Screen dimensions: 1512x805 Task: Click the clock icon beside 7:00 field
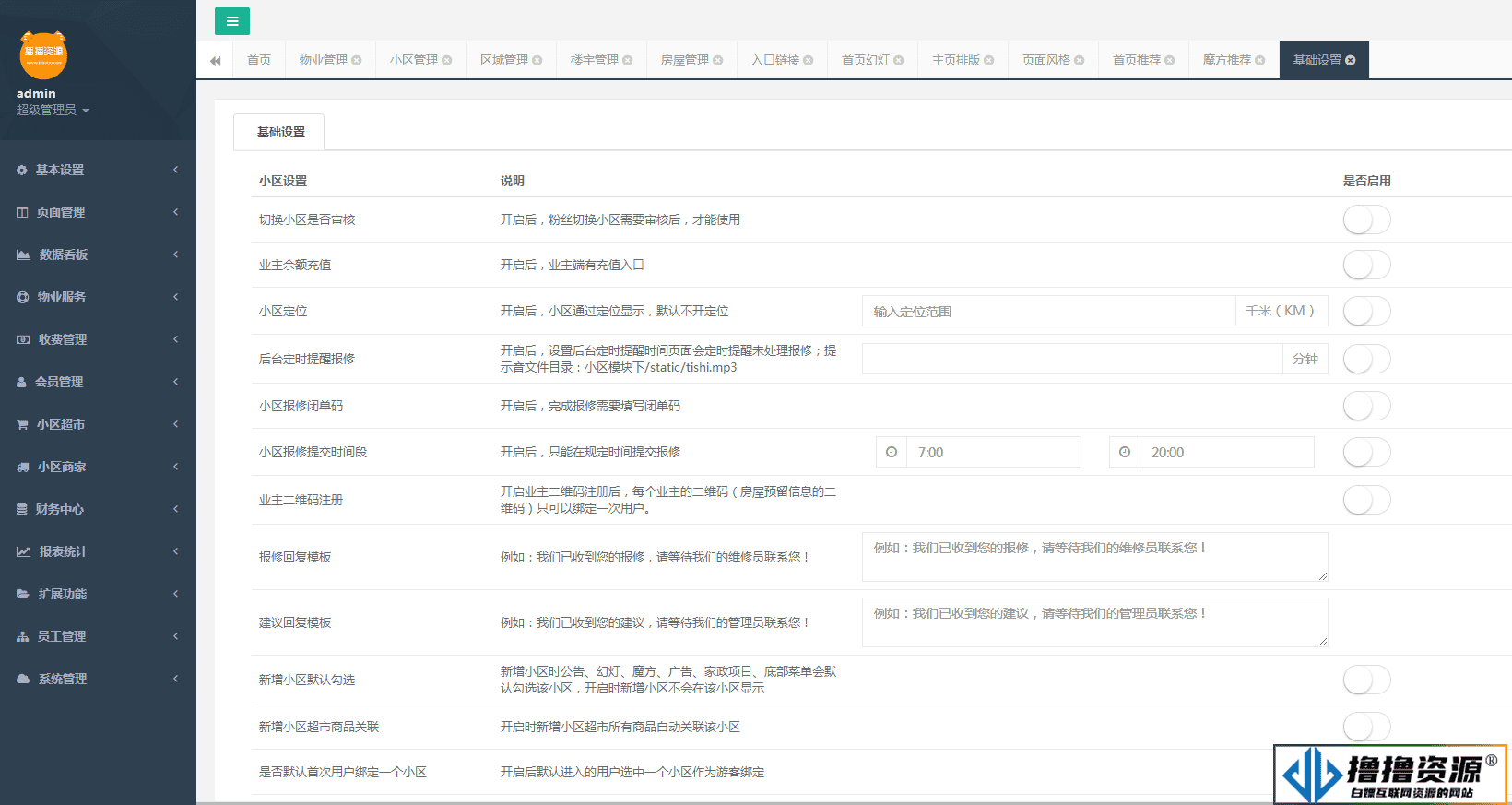[892, 452]
